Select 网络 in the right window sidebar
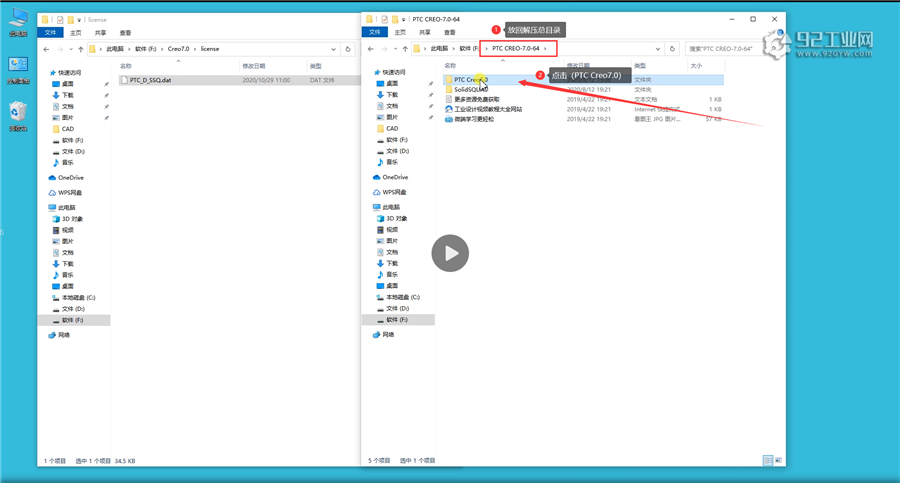The width and height of the screenshot is (900, 483). click(383, 335)
